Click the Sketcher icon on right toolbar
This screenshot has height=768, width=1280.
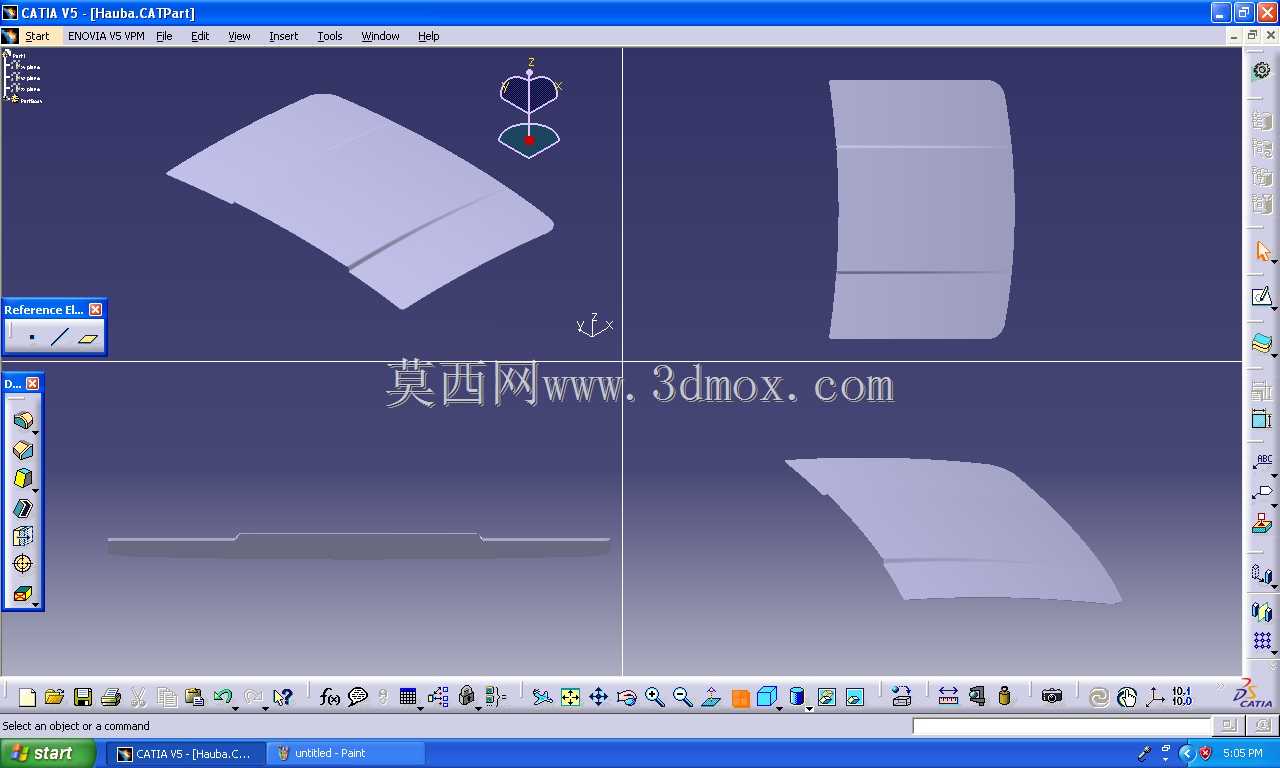point(1262,297)
